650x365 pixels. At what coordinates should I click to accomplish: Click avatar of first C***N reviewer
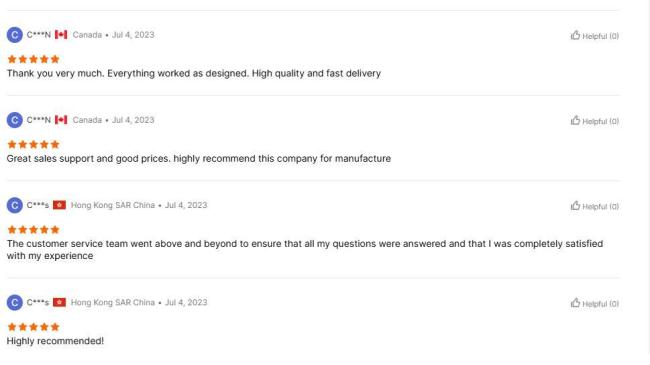15,35
